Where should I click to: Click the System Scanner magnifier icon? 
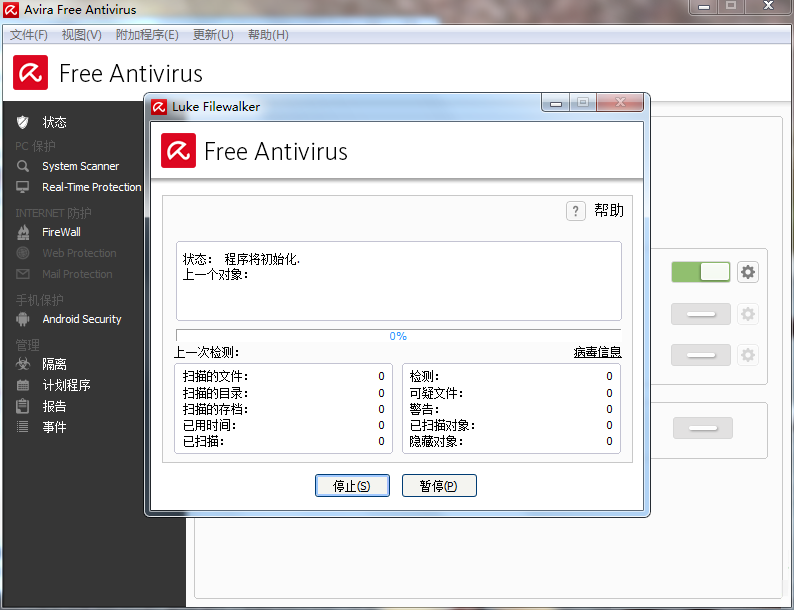point(23,166)
